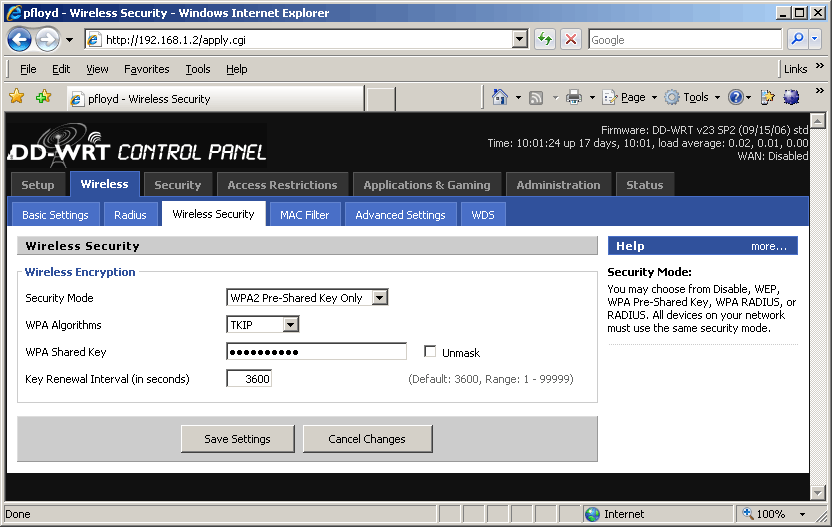Click the Save Settings button
The height and width of the screenshot is (527, 832).
237,439
